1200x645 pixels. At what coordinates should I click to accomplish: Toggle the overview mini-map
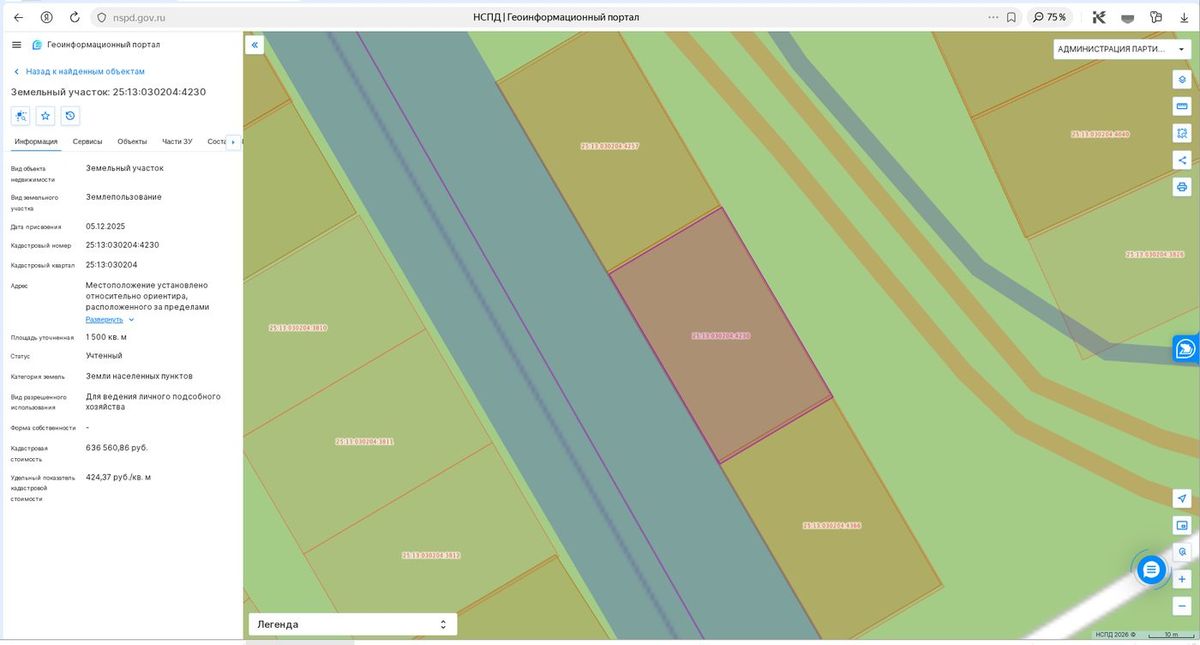coord(1181,525)
